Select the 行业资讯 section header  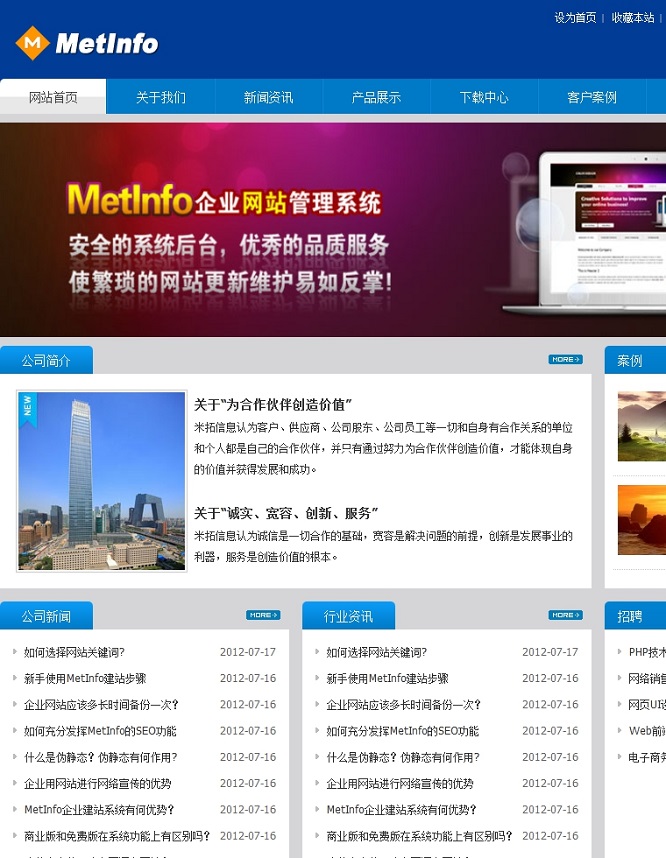tap(348, 616)
